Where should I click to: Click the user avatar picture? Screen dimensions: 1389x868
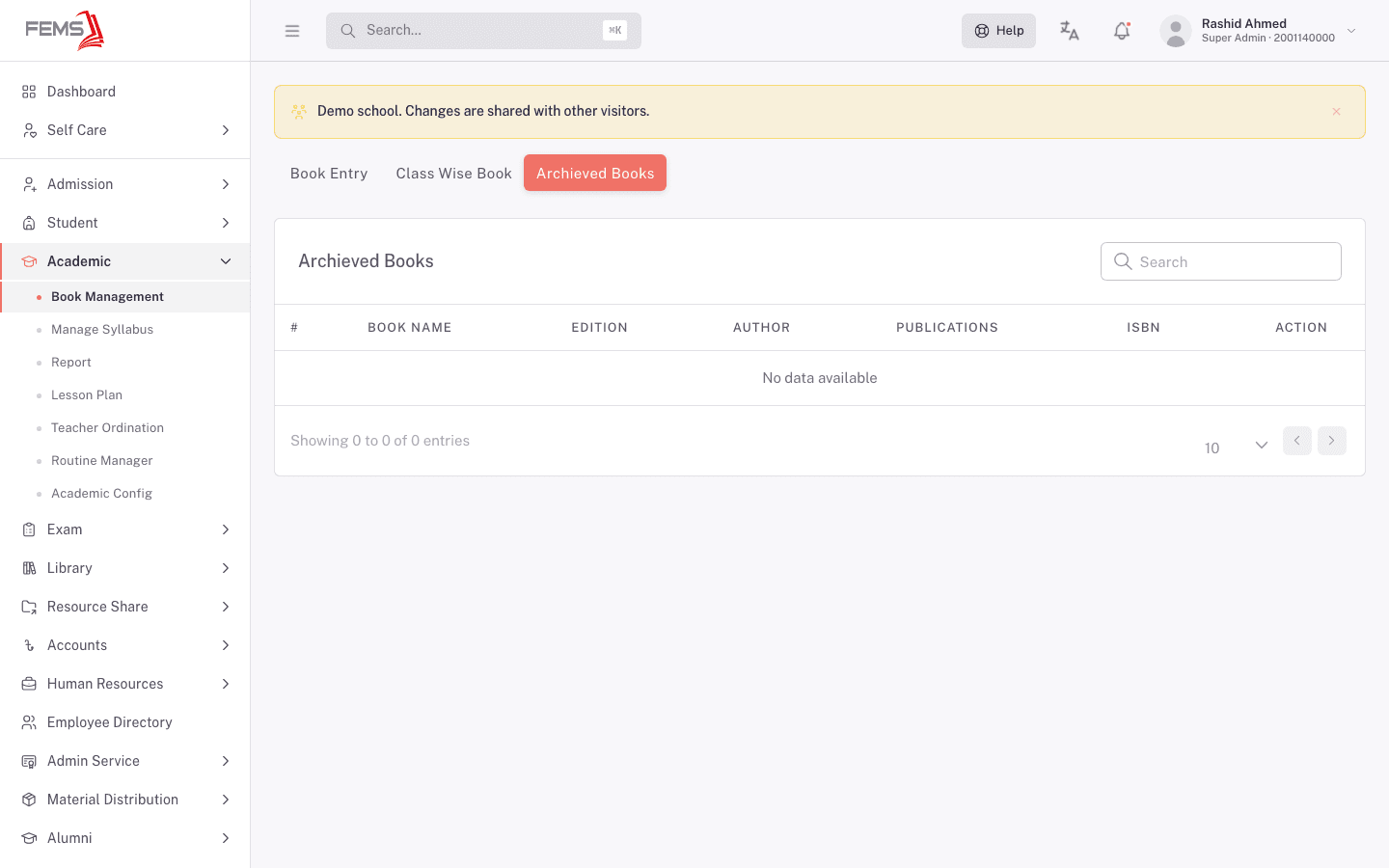1175,31
